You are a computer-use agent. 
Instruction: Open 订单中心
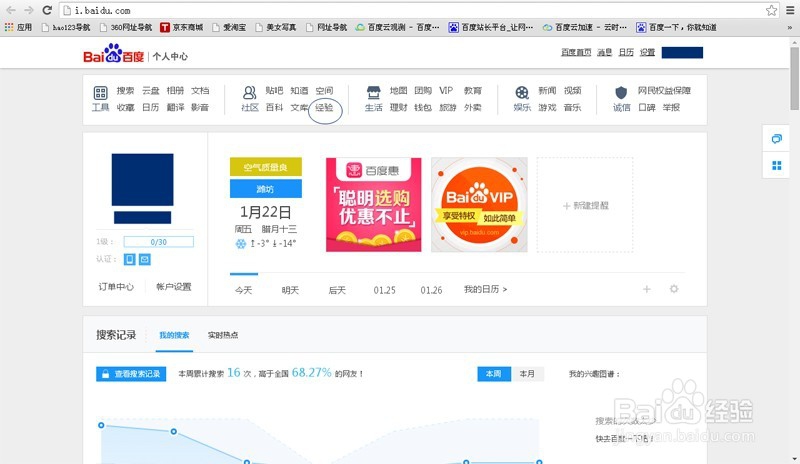116,287
